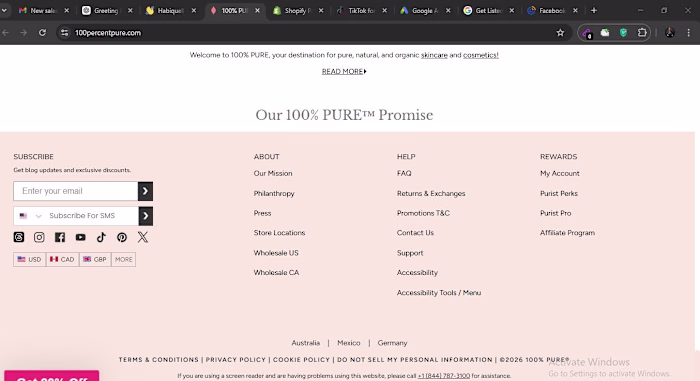Open the SMS country code dropdown
Viewport: 700px width, 381px height.
[30, 216]
